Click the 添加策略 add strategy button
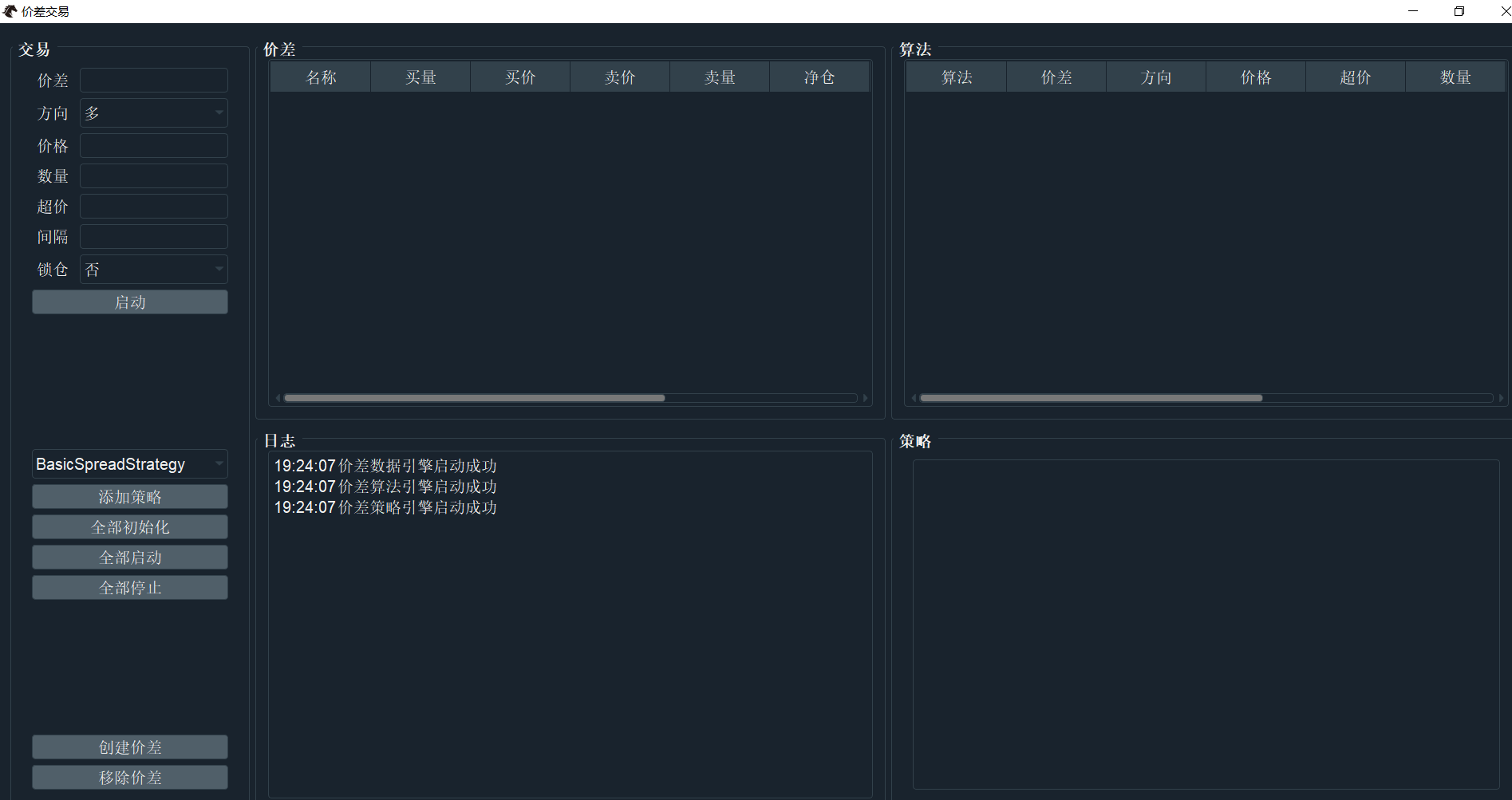This screenshot has height=800, width=1512. click(129, 496)
